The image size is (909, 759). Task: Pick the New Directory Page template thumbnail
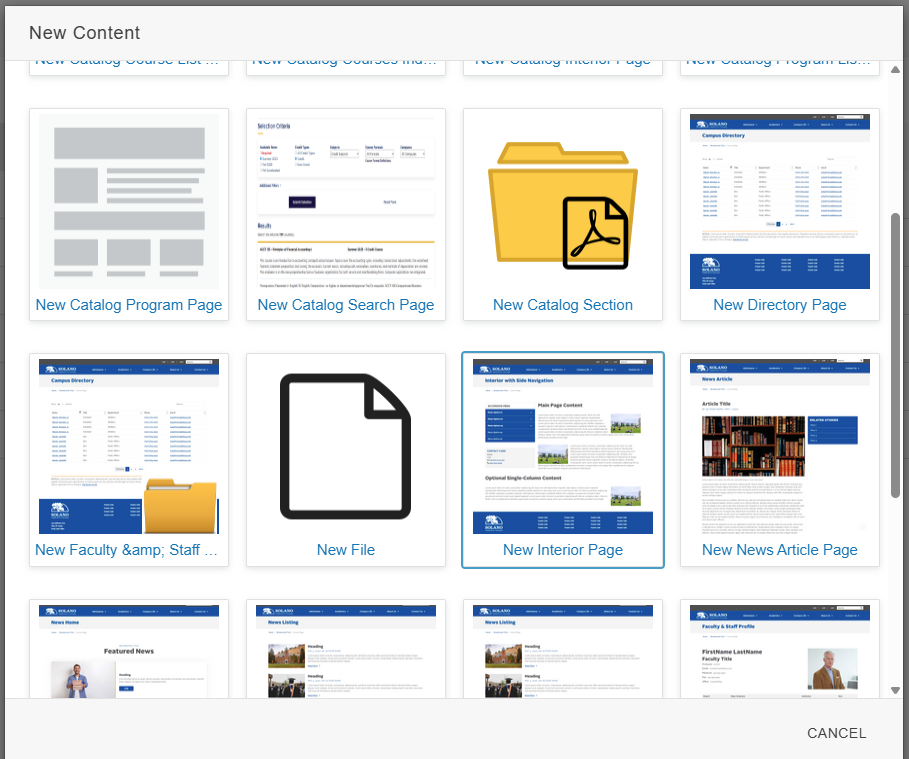point(780,201)
